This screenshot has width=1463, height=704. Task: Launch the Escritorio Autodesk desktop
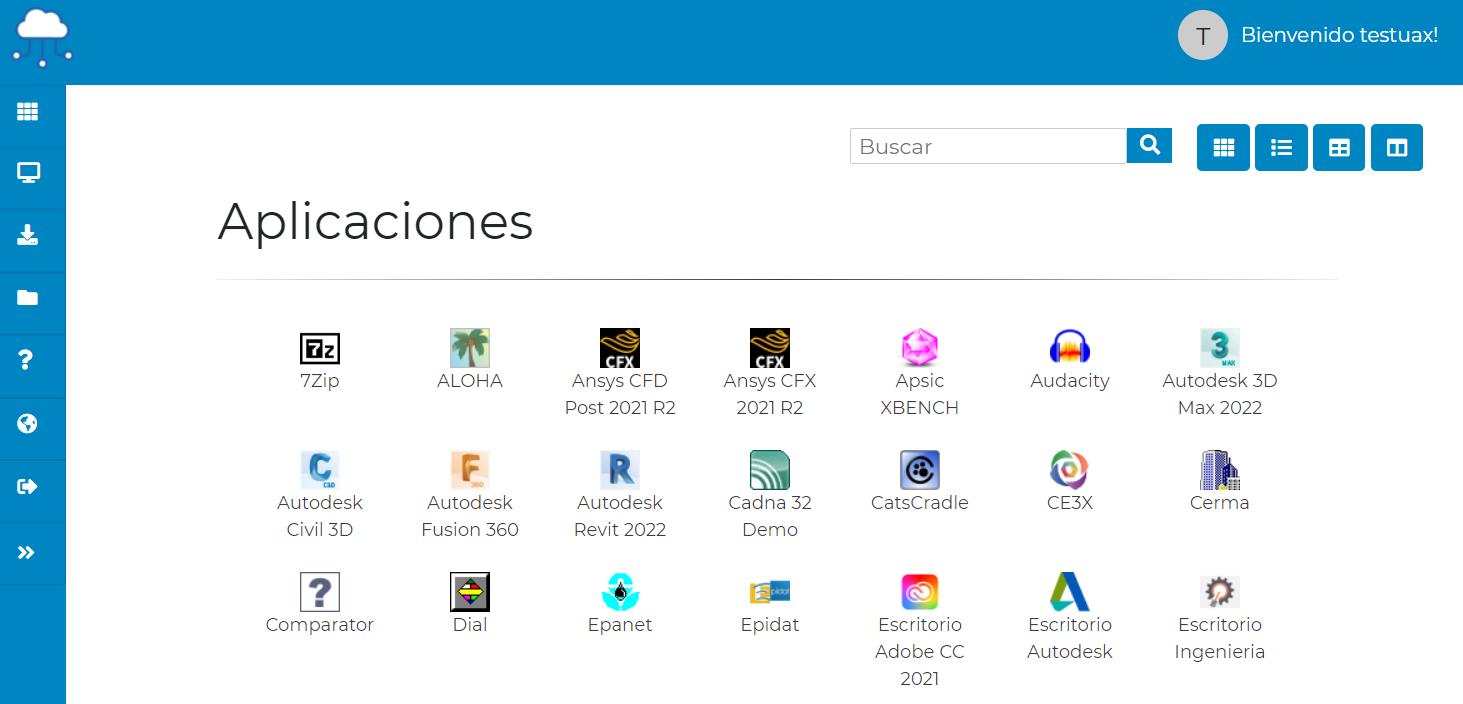[1070, 618]
